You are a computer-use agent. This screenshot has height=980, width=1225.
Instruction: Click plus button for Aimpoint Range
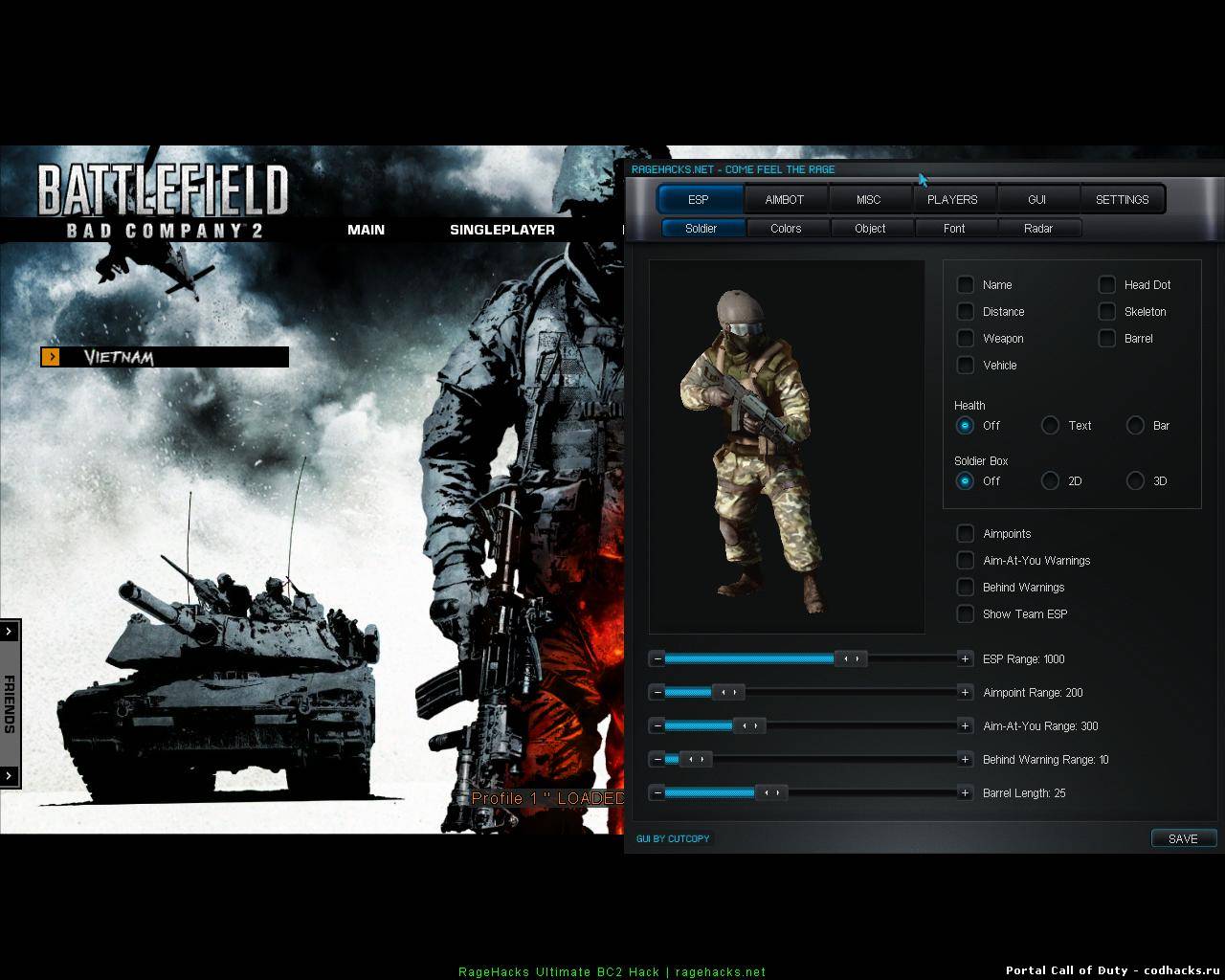965,692
